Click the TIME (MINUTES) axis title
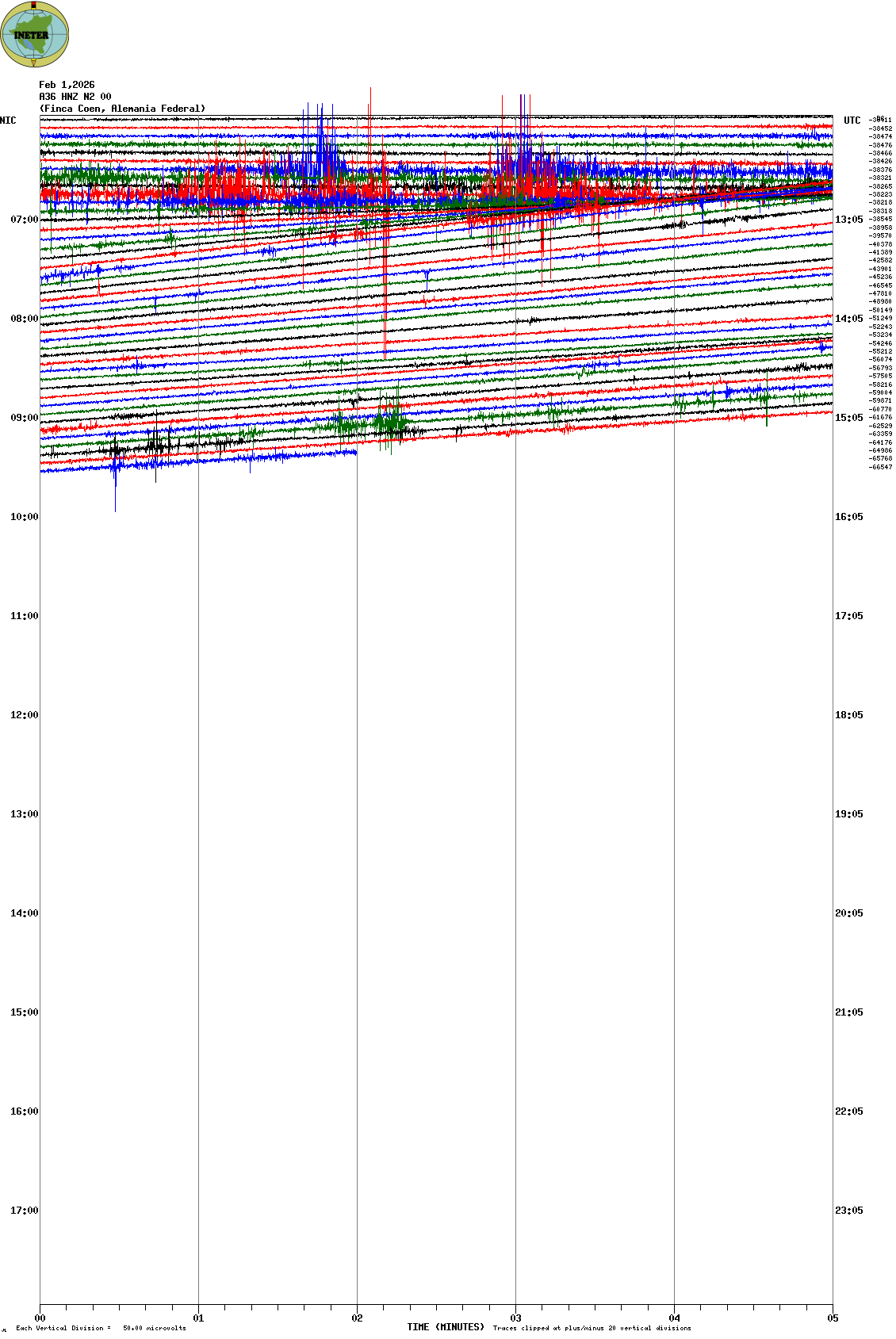This screenshot has height=1339, width=896. [445, 1327]
